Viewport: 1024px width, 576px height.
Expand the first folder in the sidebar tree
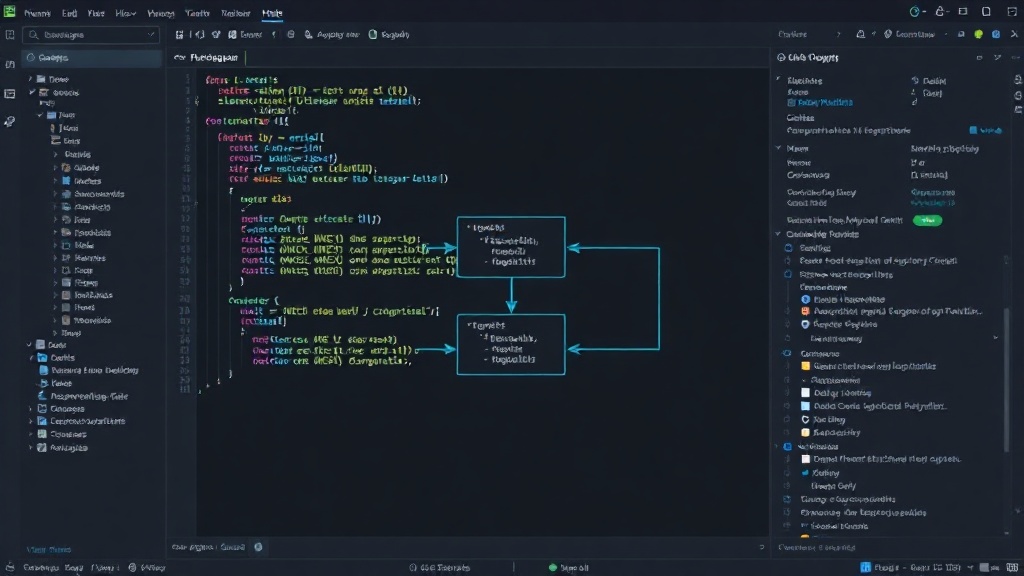click(30, 79)
